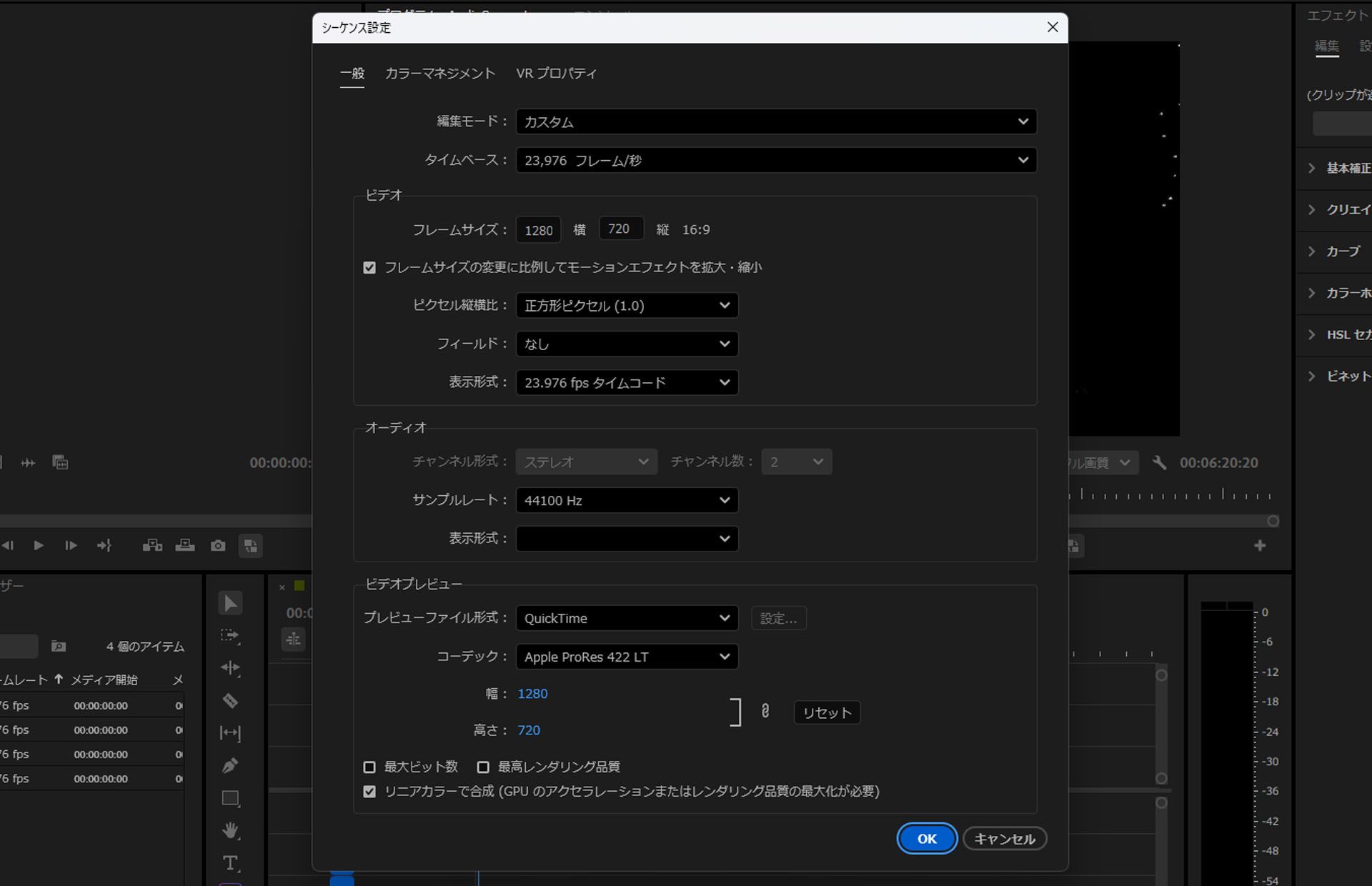Select the Type tool

[x=230, y=863]
